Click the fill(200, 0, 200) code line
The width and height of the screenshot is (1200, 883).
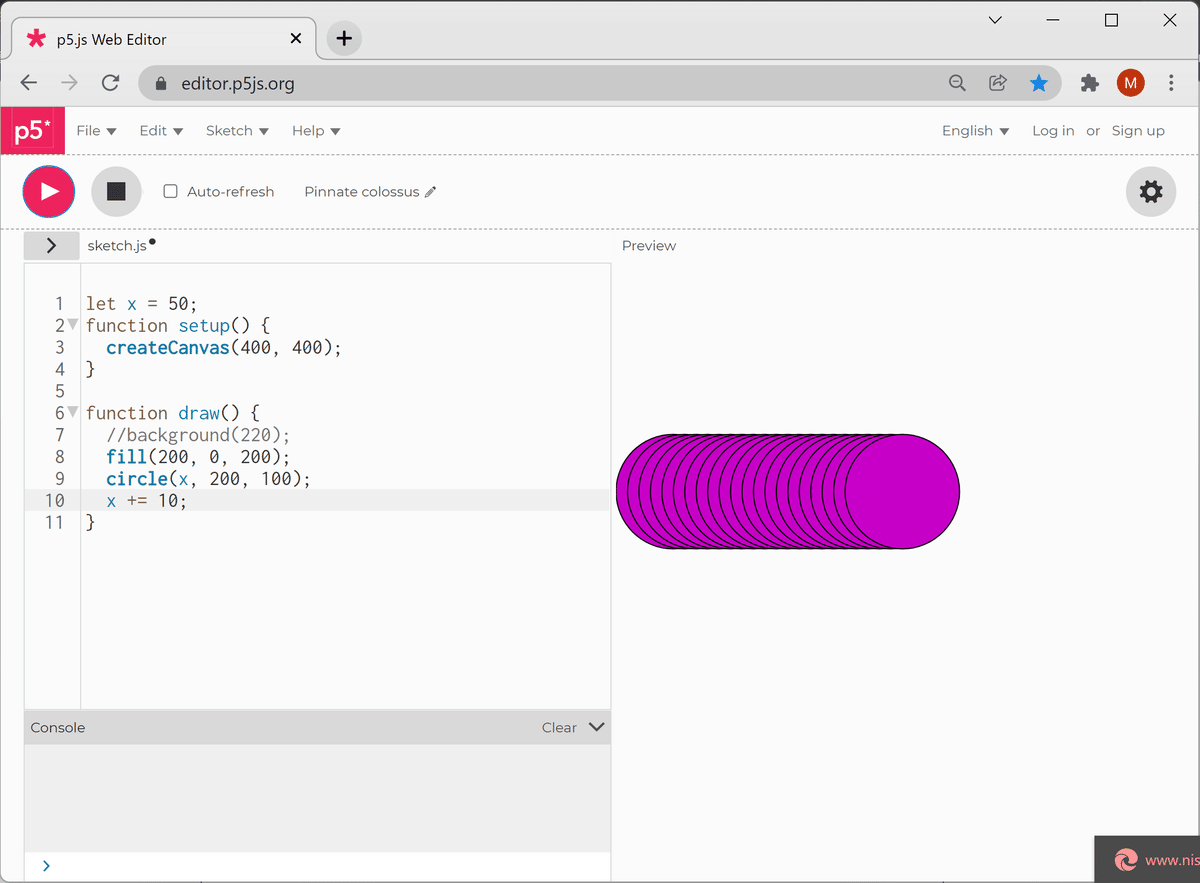point(198,457)
